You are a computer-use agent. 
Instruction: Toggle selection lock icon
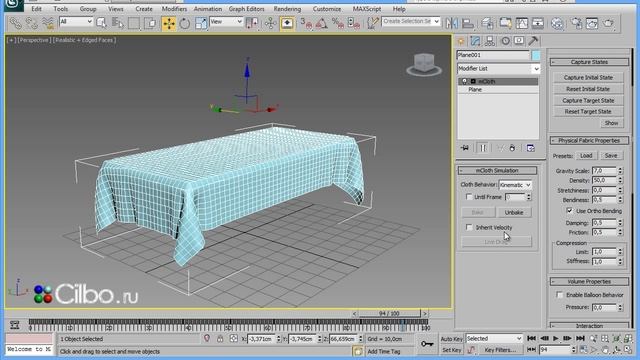220,339
